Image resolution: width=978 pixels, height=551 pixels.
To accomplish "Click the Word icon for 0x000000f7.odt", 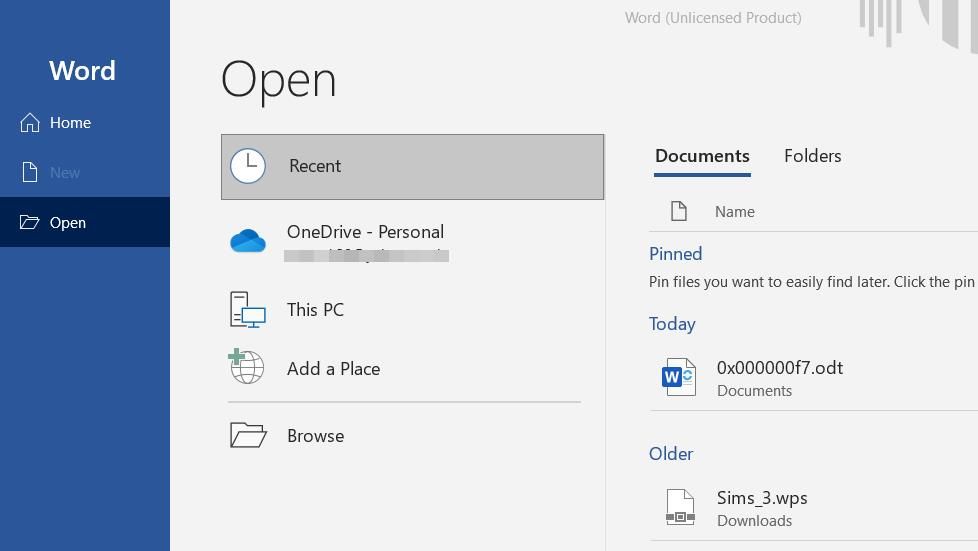I will point(679,377).
